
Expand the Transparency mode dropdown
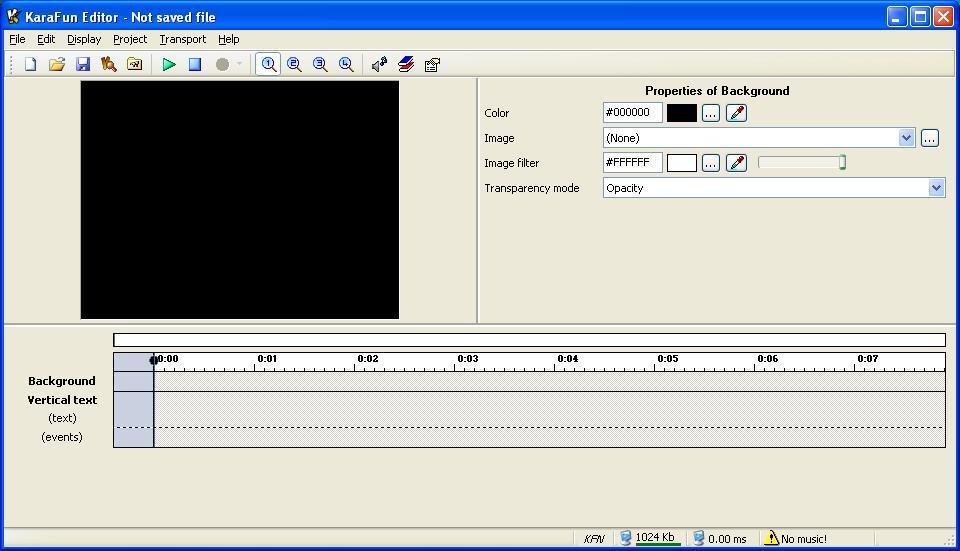(x=936, y=188)
